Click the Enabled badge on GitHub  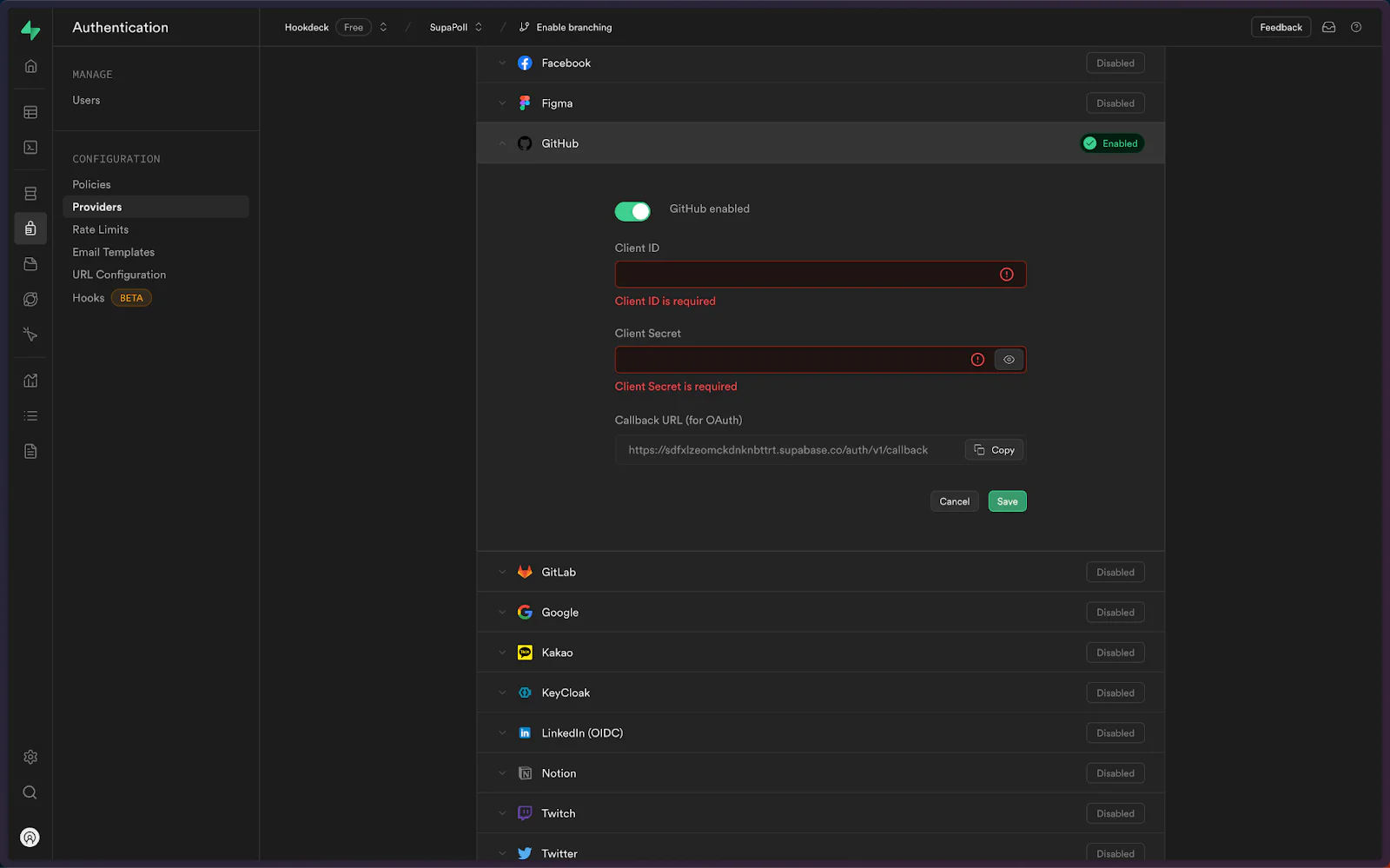(x=1112, y=143)
